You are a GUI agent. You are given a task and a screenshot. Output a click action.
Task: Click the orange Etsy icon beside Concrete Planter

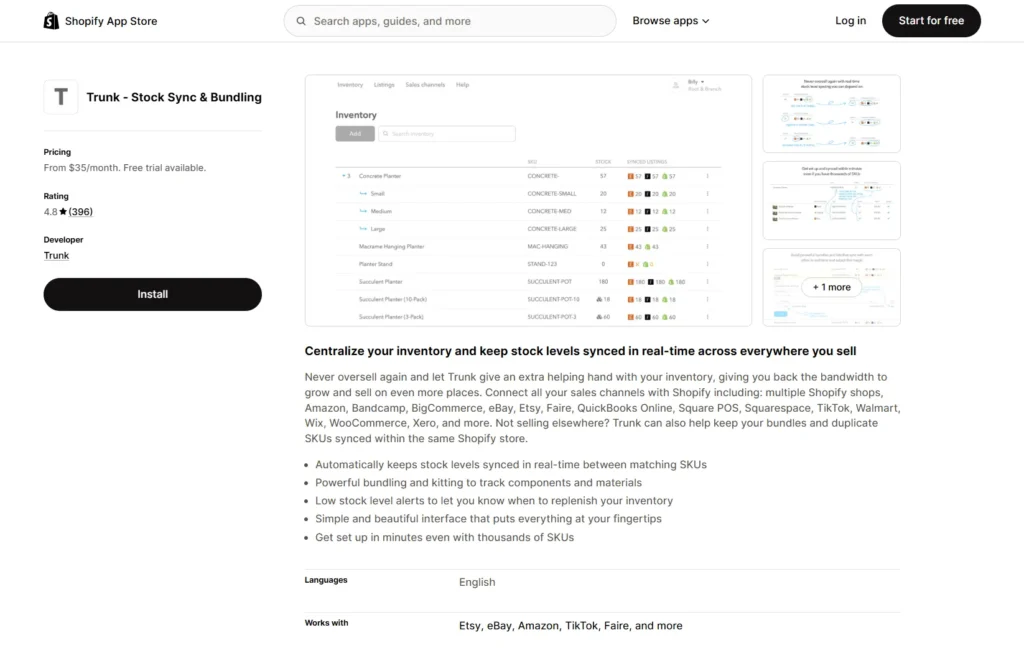coord(630,176)
